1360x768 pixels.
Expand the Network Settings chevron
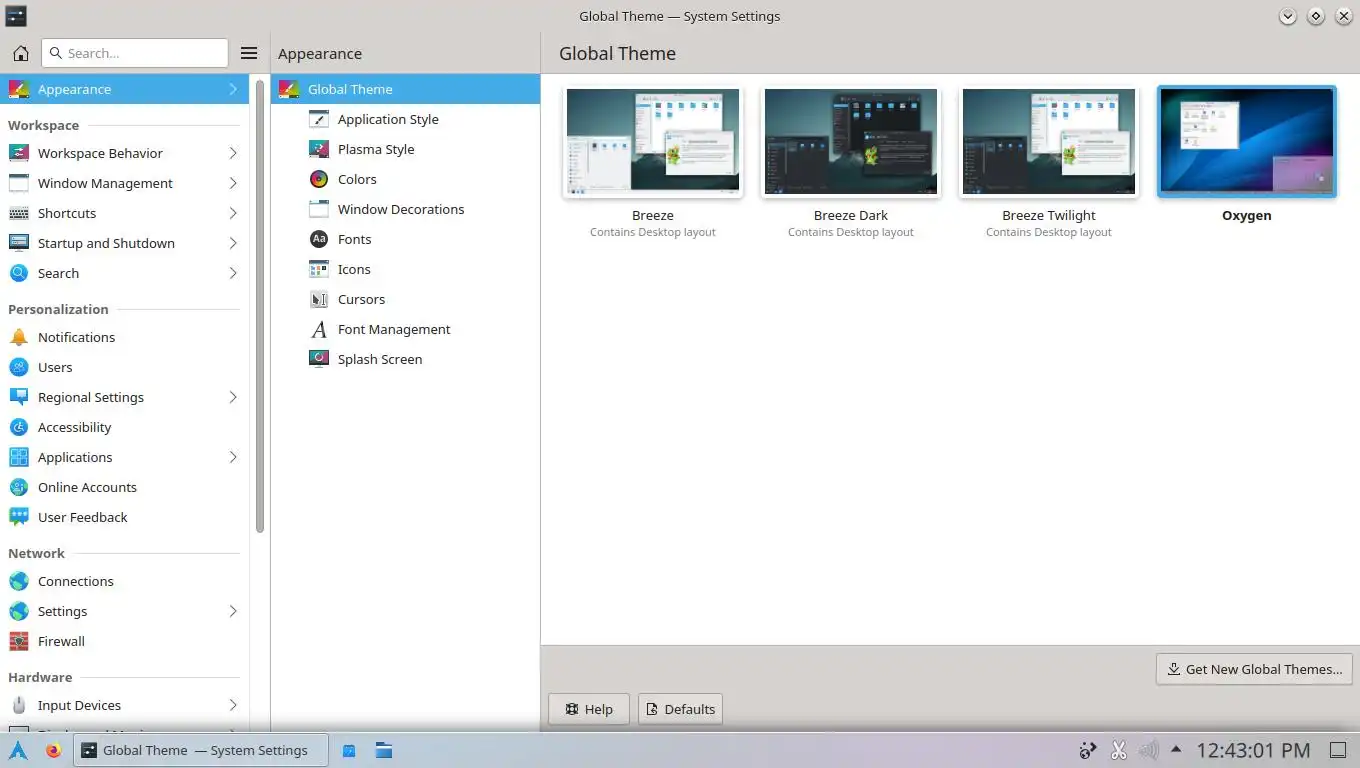click(233, 611)
